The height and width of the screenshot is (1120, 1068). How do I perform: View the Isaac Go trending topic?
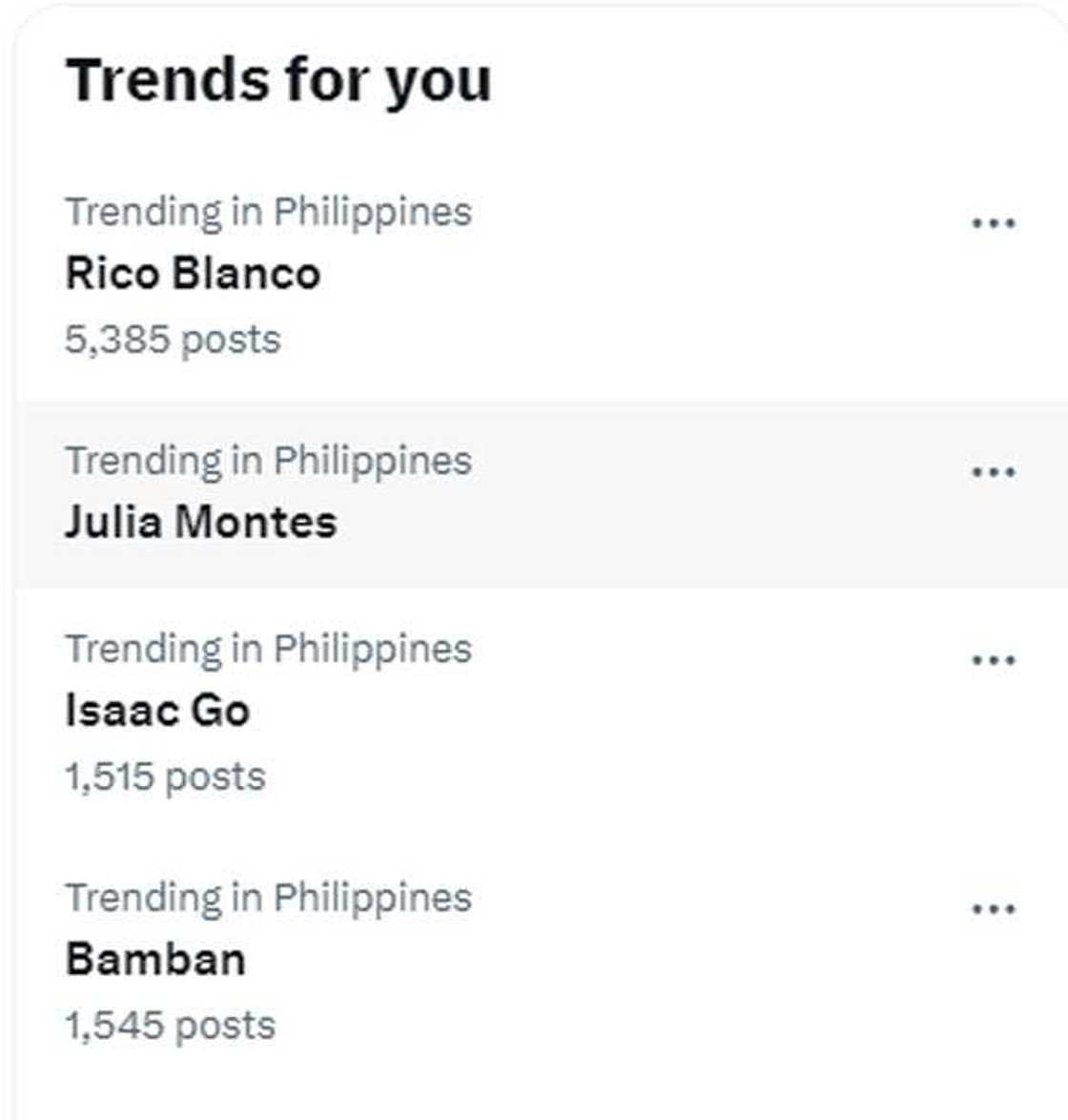157,711
